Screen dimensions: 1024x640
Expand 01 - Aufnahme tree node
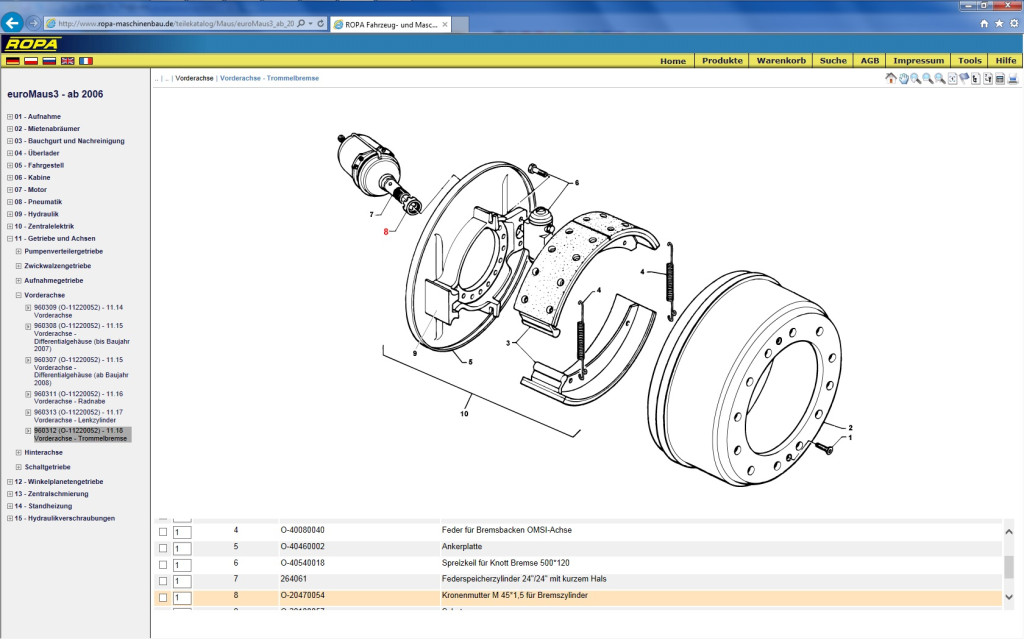click(10, 116)
